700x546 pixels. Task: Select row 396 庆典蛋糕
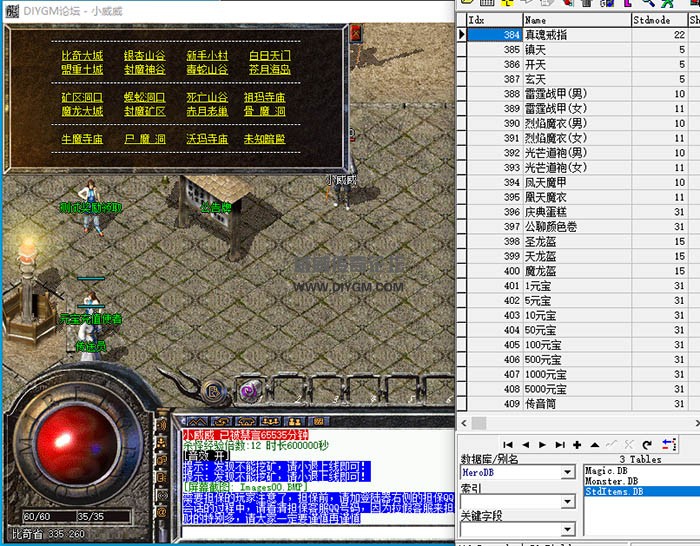click(x=579, y=212)
